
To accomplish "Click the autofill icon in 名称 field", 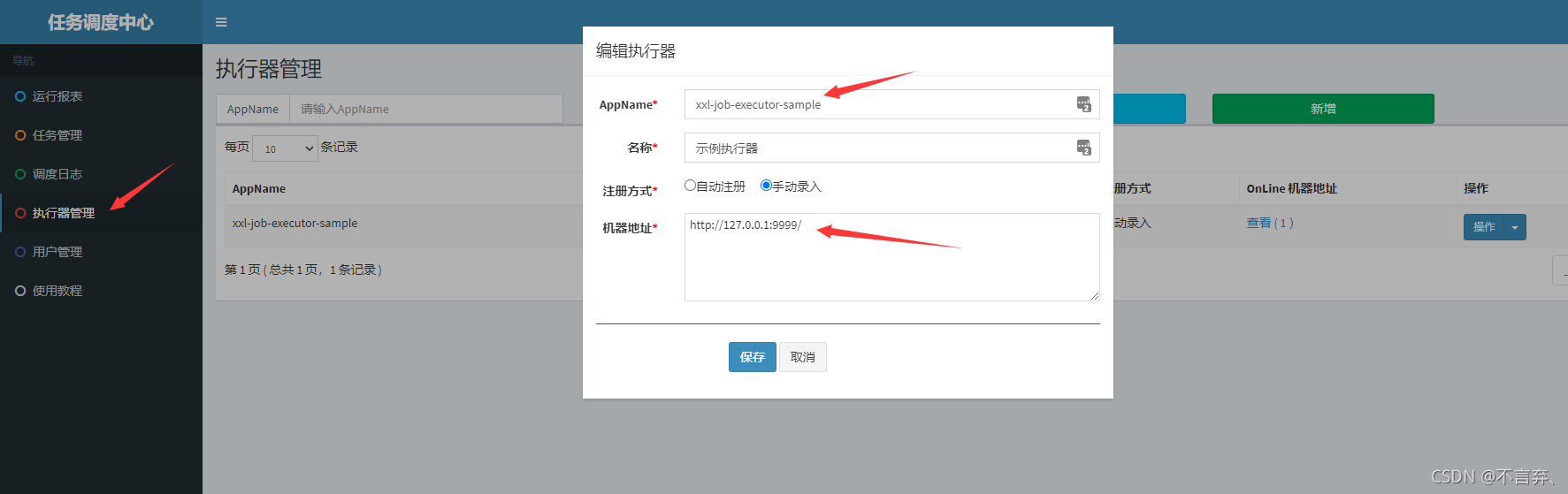I will (x=1083, y=148).
